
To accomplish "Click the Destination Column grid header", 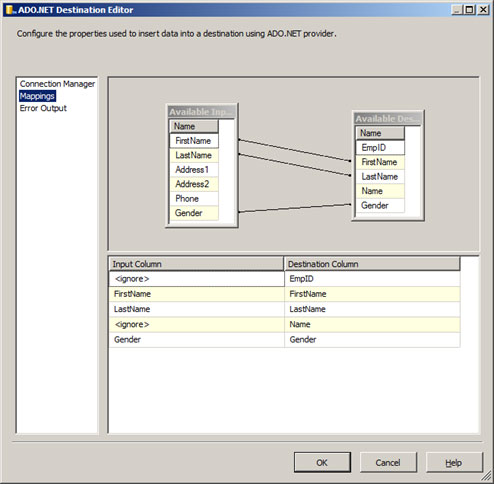I will pos(372,264).
